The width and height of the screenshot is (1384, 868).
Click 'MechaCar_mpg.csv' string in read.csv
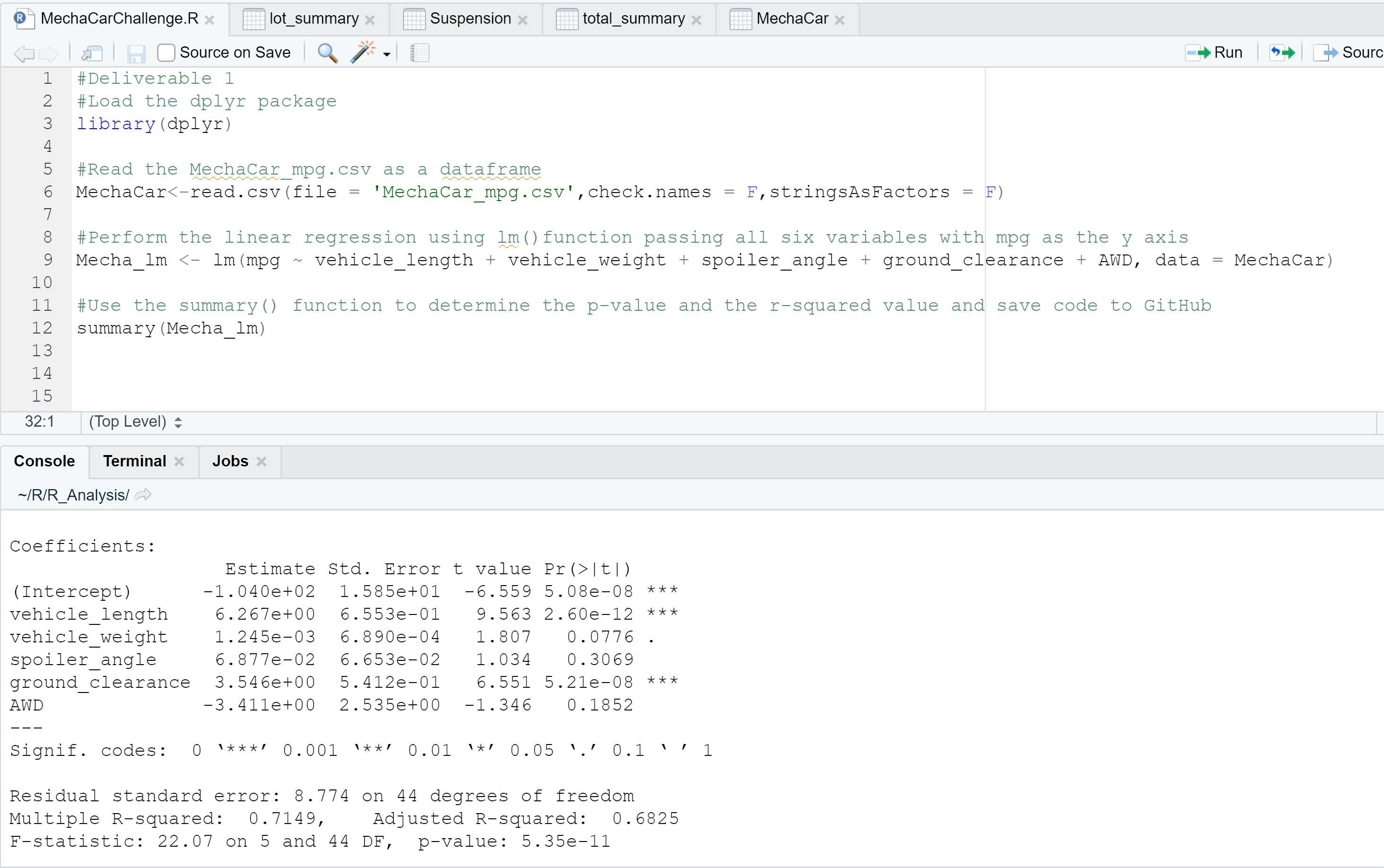point(474,192)
